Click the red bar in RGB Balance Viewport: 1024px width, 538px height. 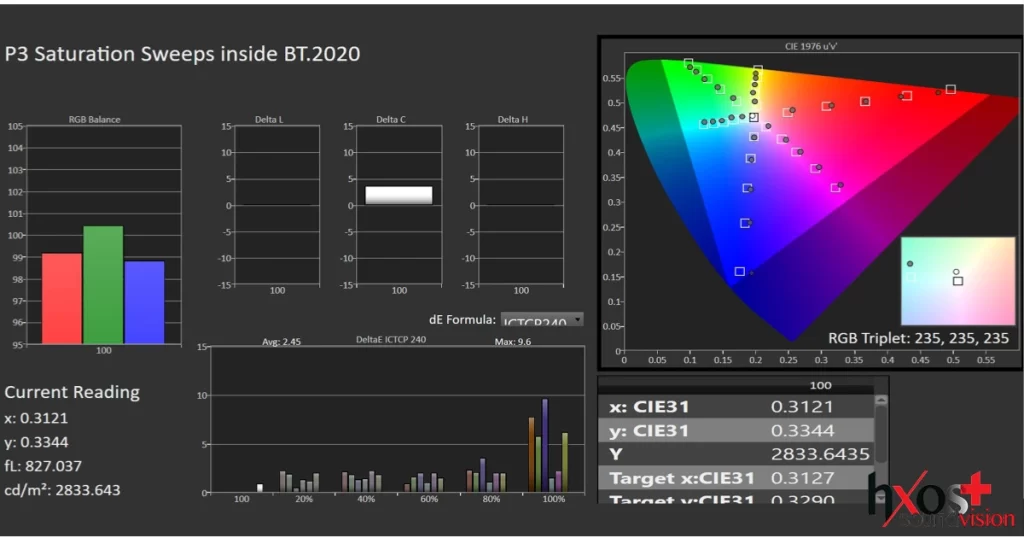coord(62,298)
